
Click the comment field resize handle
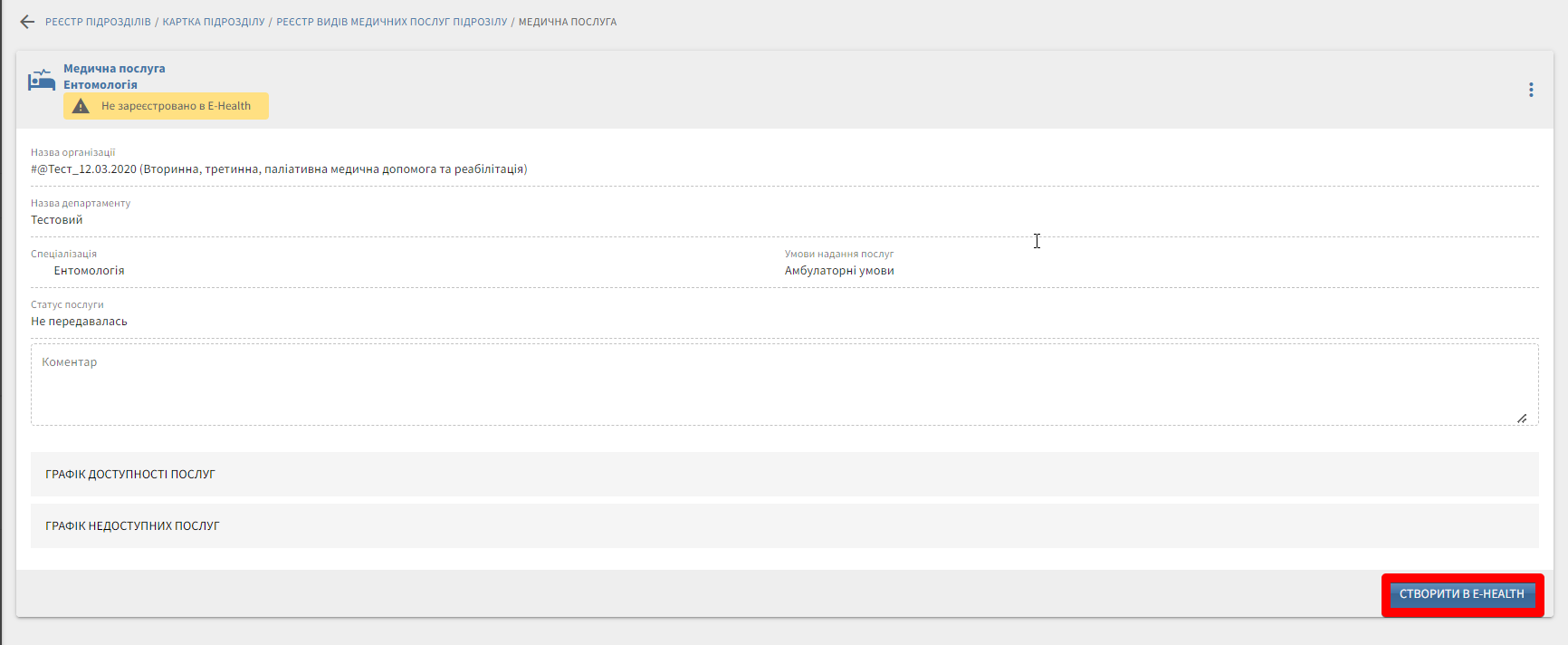[x=1522, y=419]
